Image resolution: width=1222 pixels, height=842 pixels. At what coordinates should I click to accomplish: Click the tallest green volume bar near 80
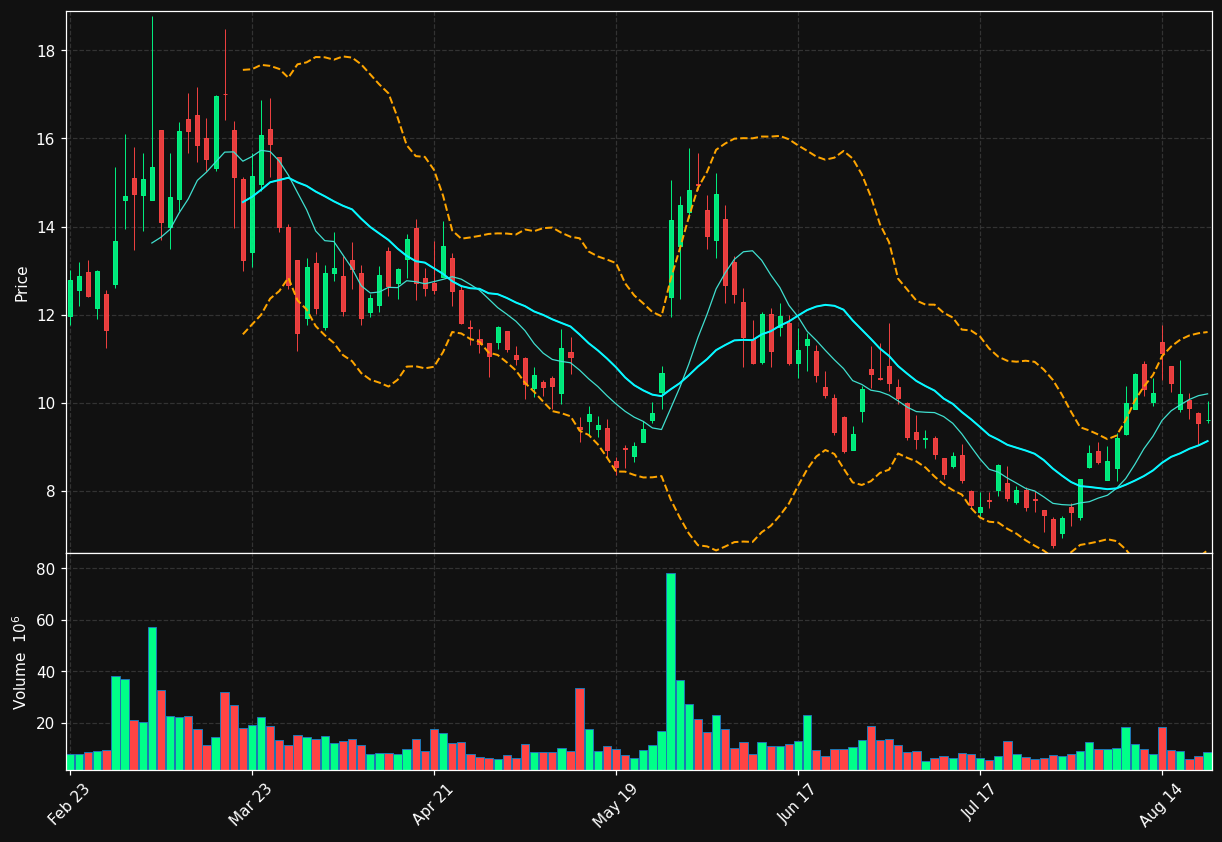coord(671,671)
